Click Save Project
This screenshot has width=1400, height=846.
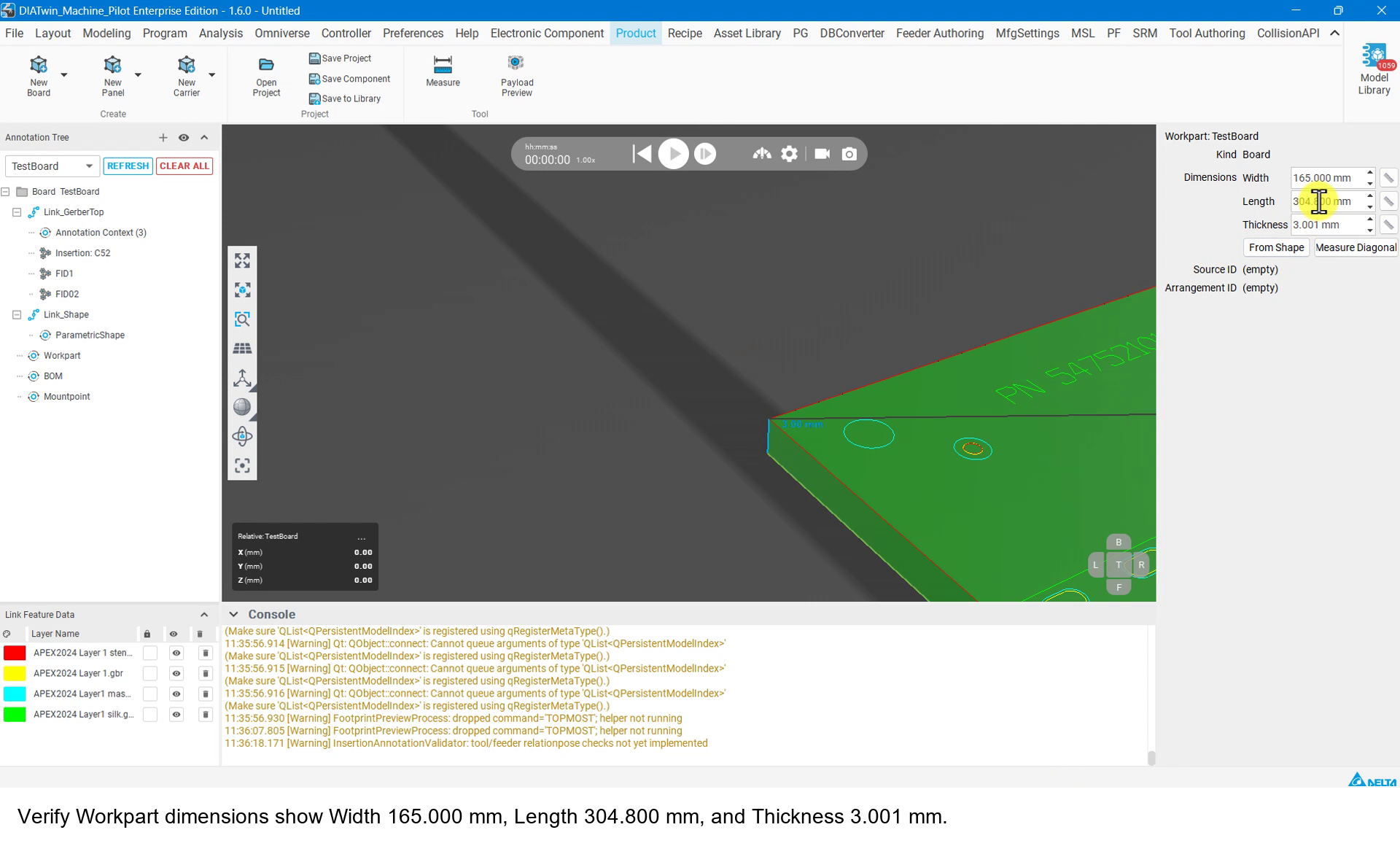(340, 58)
